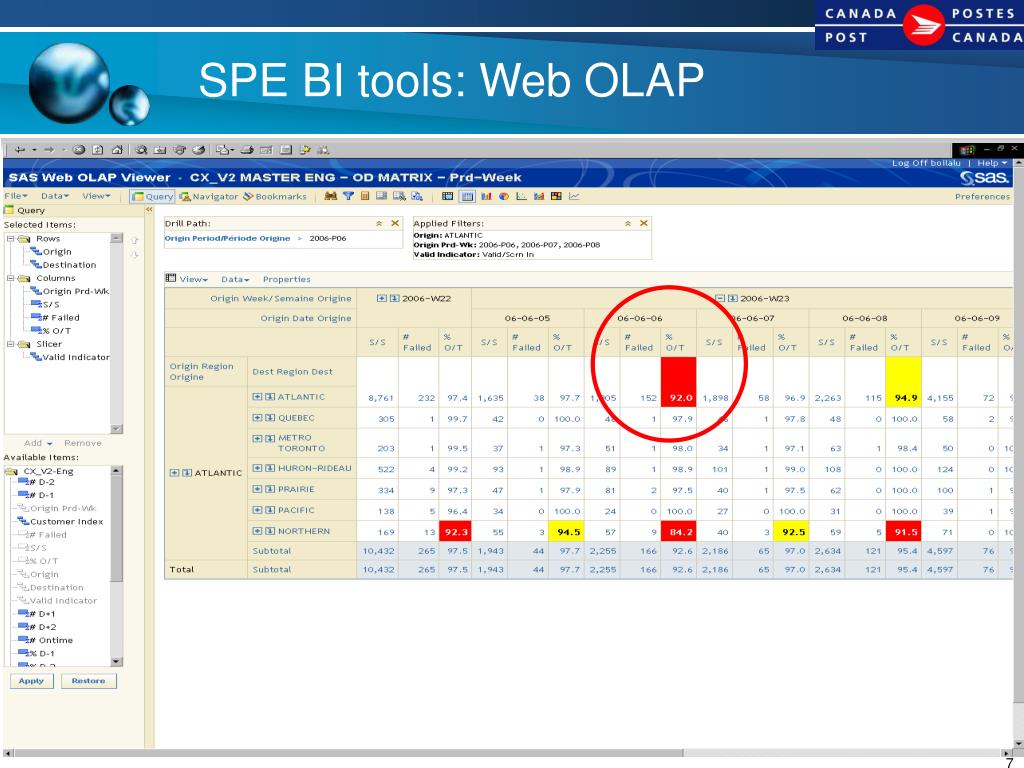Close the Applied Filters panel X
The width and height of the screenshot is (1024, 768).
[644, 223]
